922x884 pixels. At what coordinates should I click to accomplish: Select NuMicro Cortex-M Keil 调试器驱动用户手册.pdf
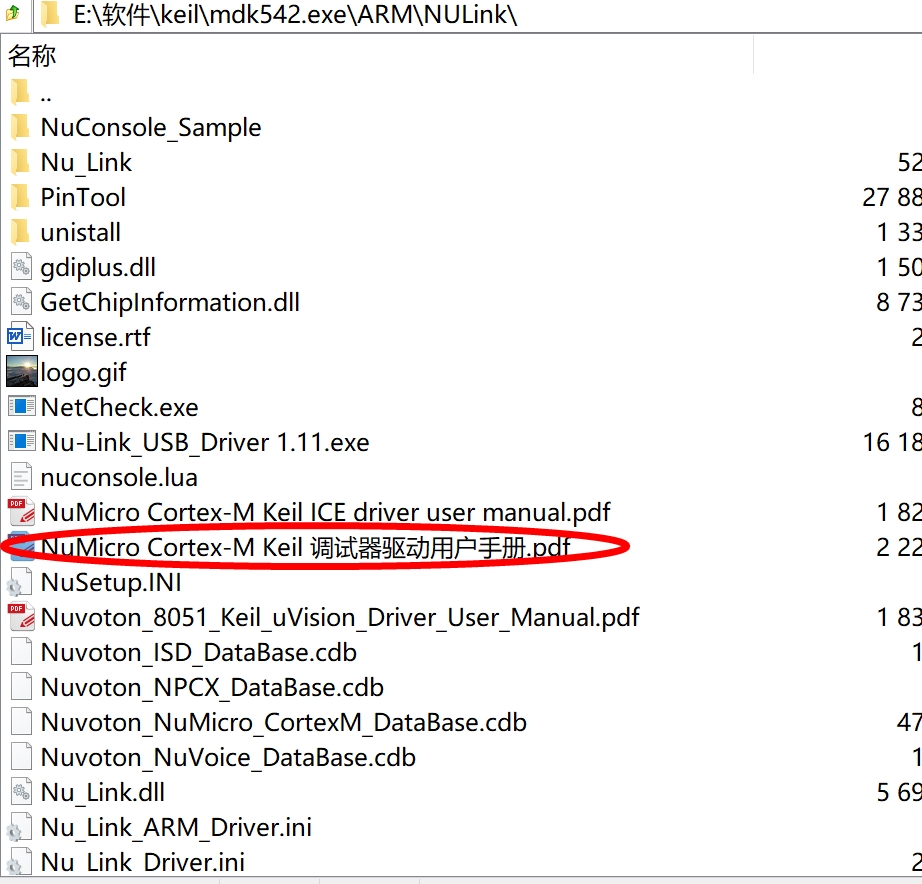tap(305, 548)
